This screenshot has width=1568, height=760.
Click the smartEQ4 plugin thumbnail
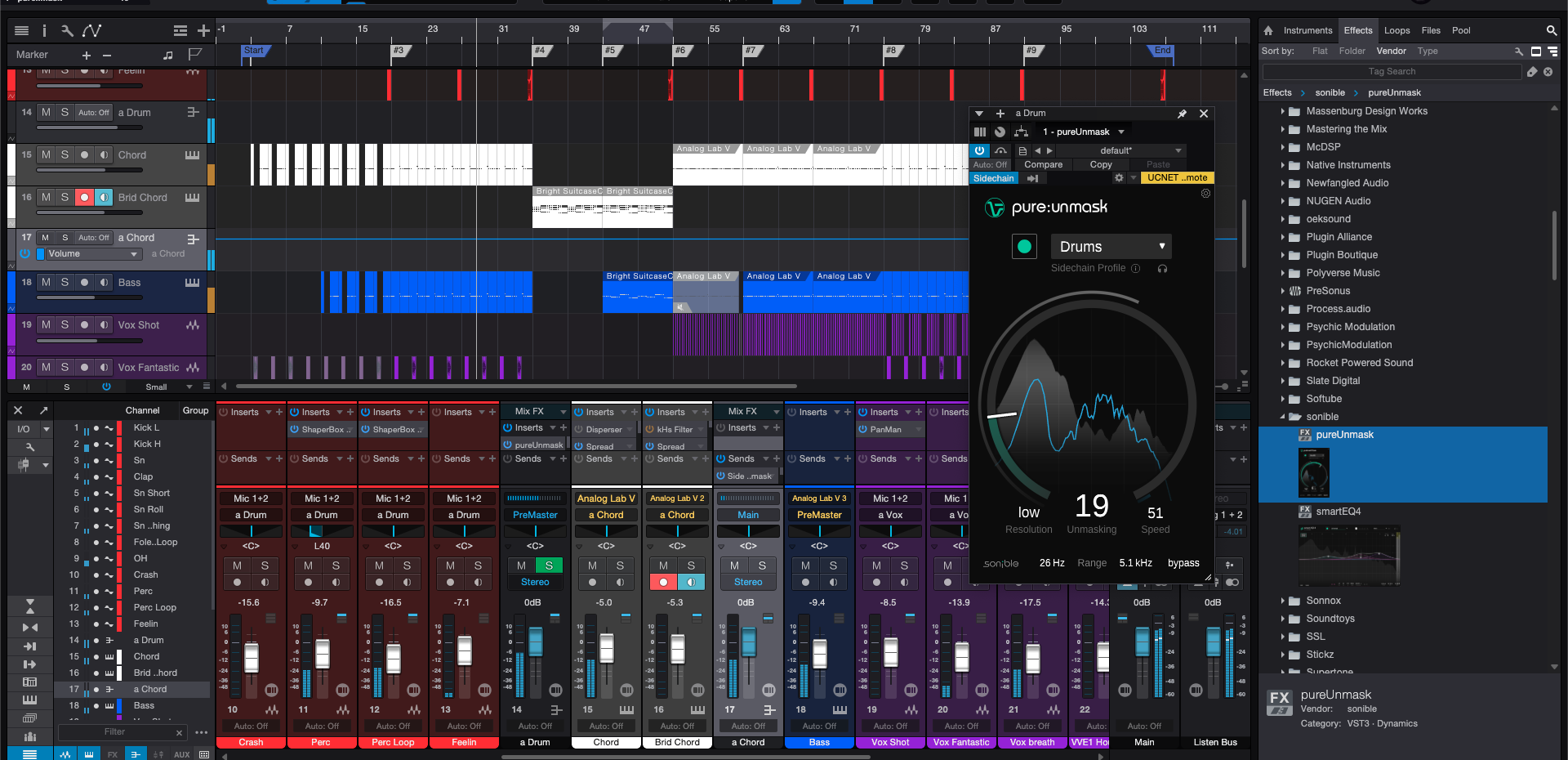(1349, 556)
